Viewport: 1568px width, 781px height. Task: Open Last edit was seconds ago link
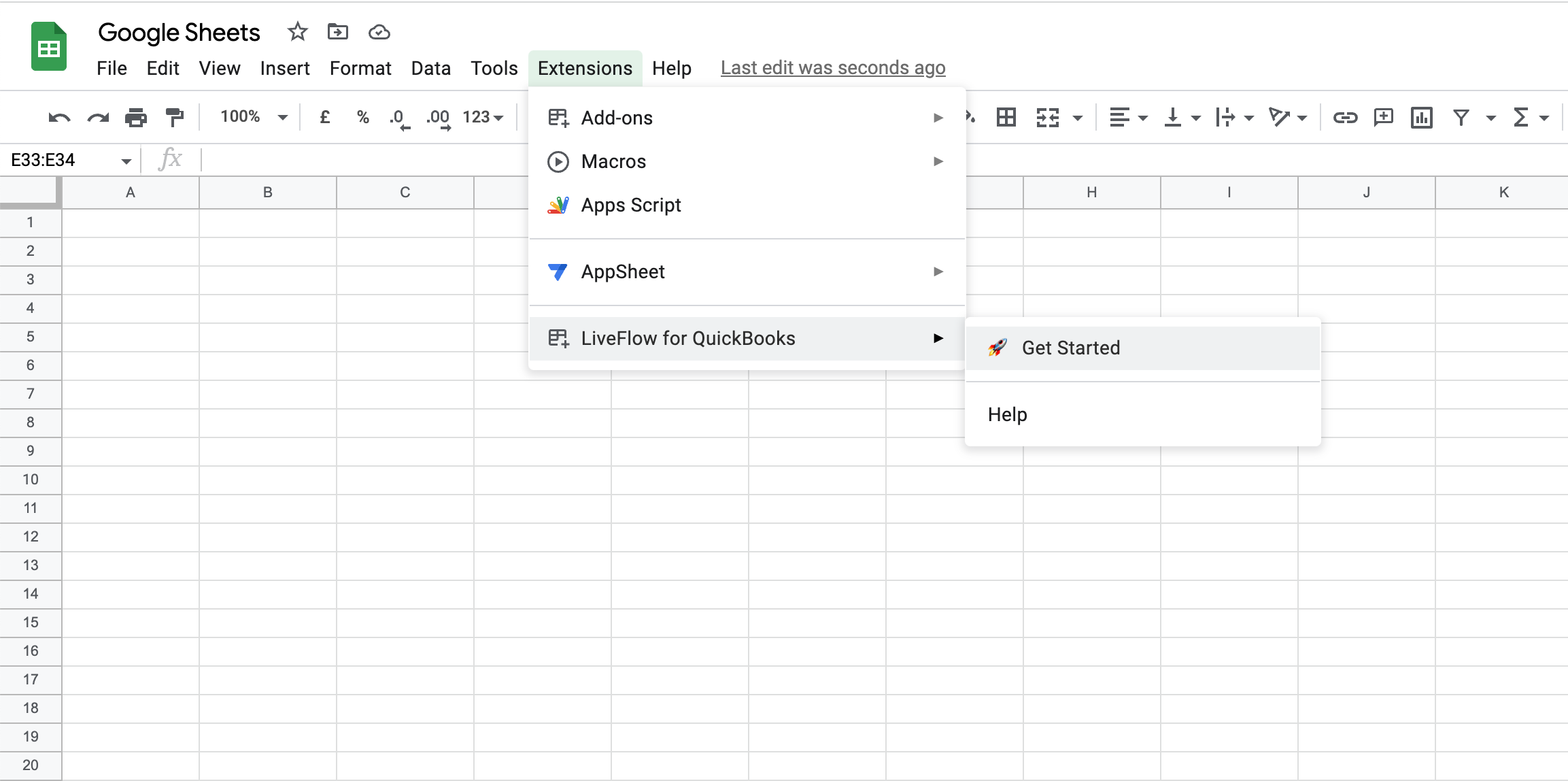(833, 68)
